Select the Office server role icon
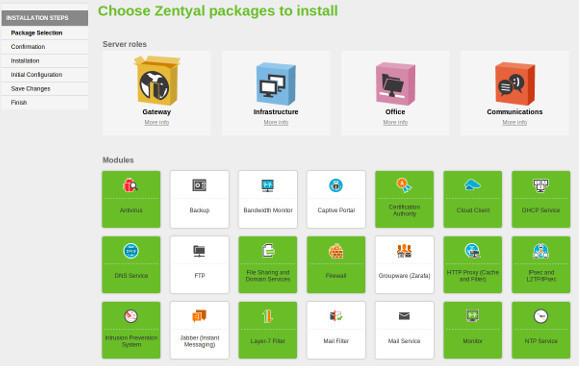This screenshot has width=579, height=366. [x=395, y=84]
